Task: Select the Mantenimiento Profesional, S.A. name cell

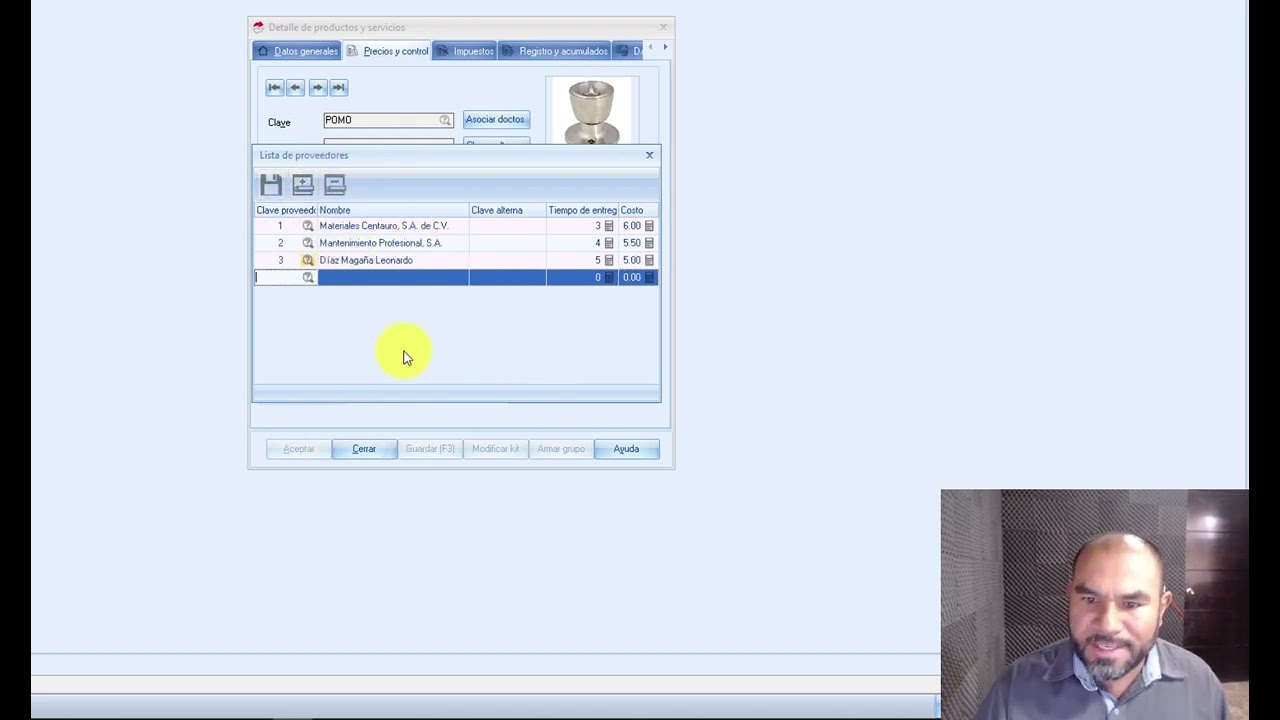Action: click(393, 243)
